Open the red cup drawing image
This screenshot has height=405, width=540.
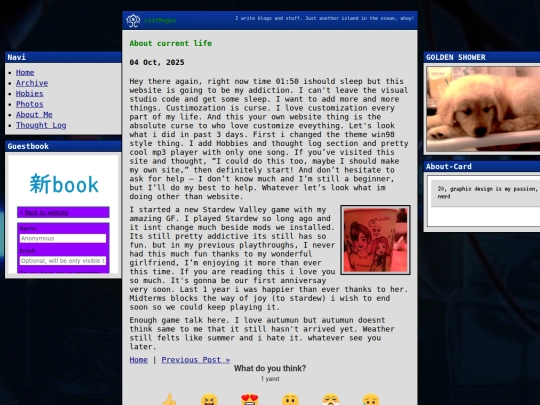[x=375, y=240]
